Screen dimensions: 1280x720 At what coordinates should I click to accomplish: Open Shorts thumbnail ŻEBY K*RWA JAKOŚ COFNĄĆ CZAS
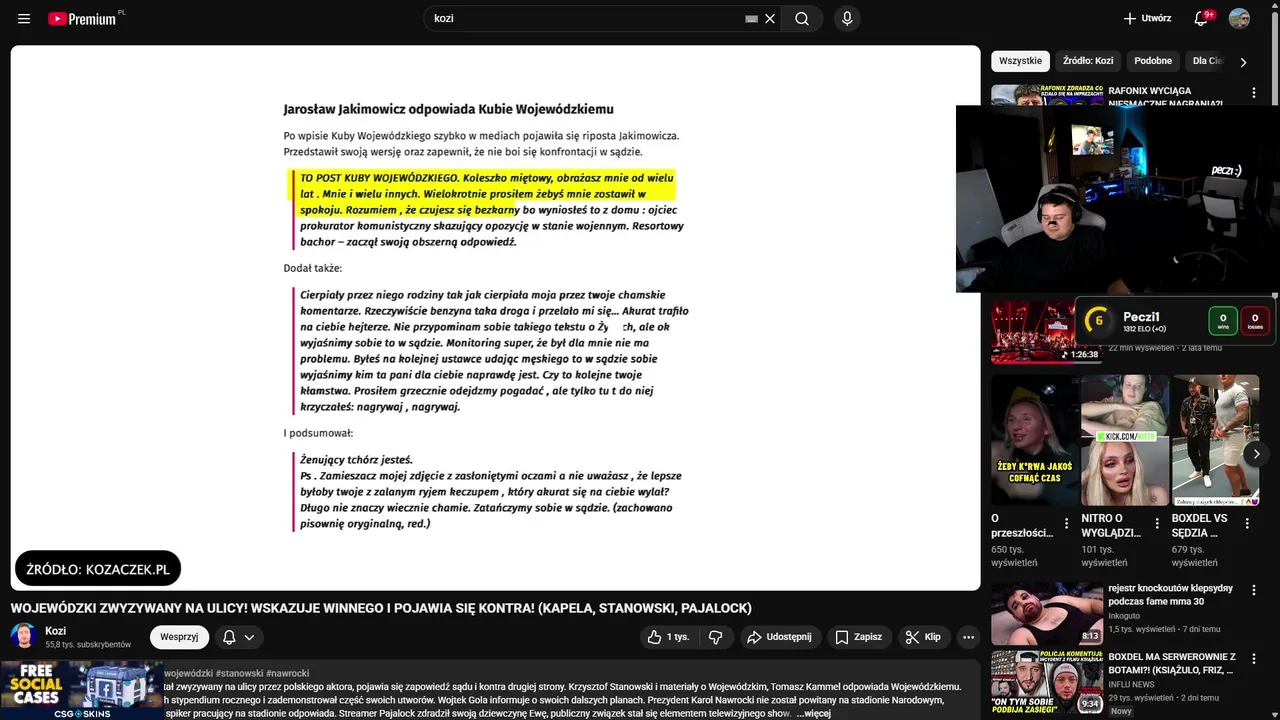pos(1034,440)
